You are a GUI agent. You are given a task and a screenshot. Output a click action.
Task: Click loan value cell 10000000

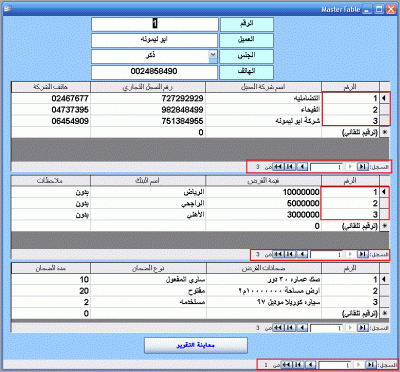(x=264, y=192)
